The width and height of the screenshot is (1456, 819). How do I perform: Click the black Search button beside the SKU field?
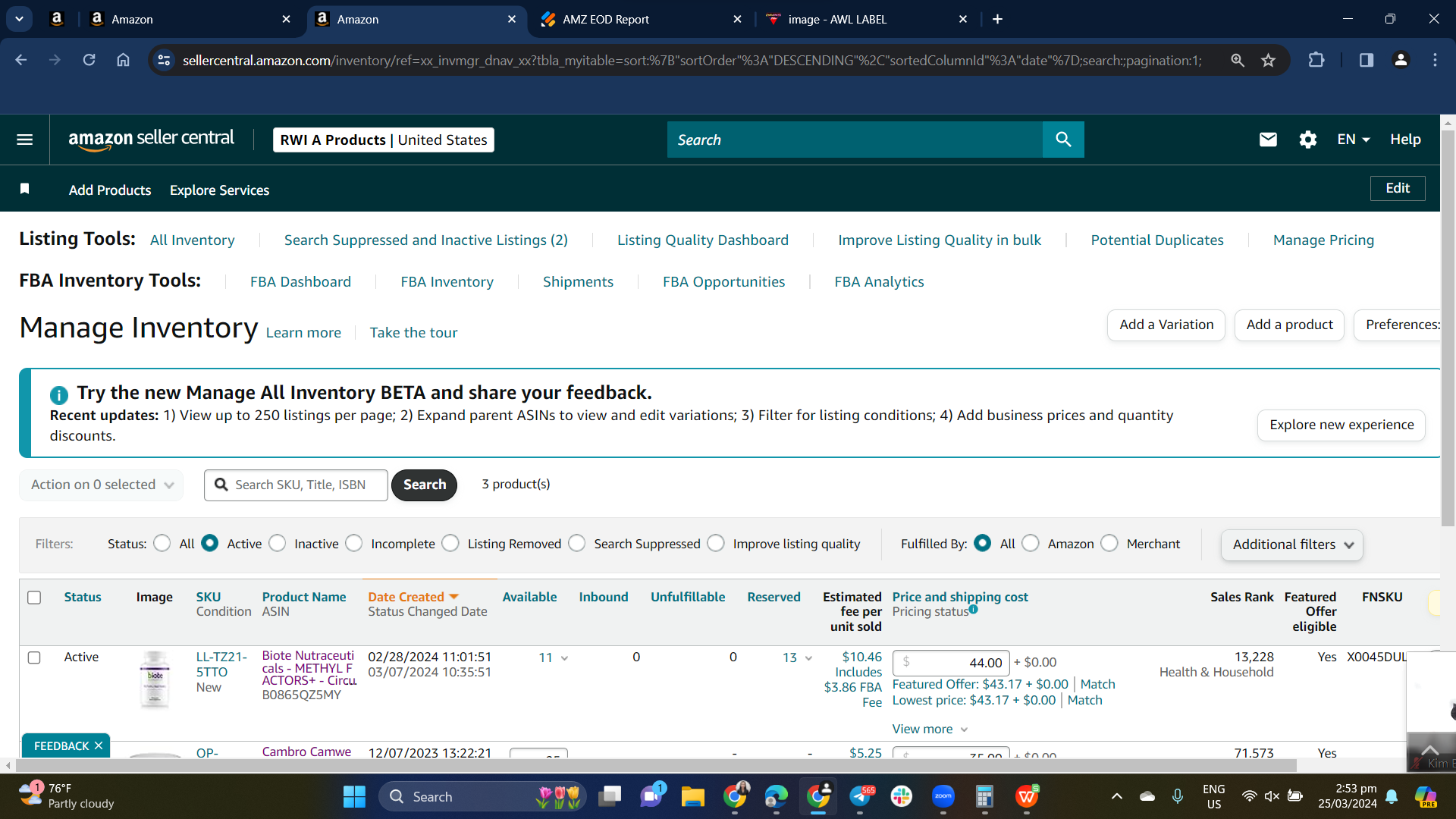[424, 485]
